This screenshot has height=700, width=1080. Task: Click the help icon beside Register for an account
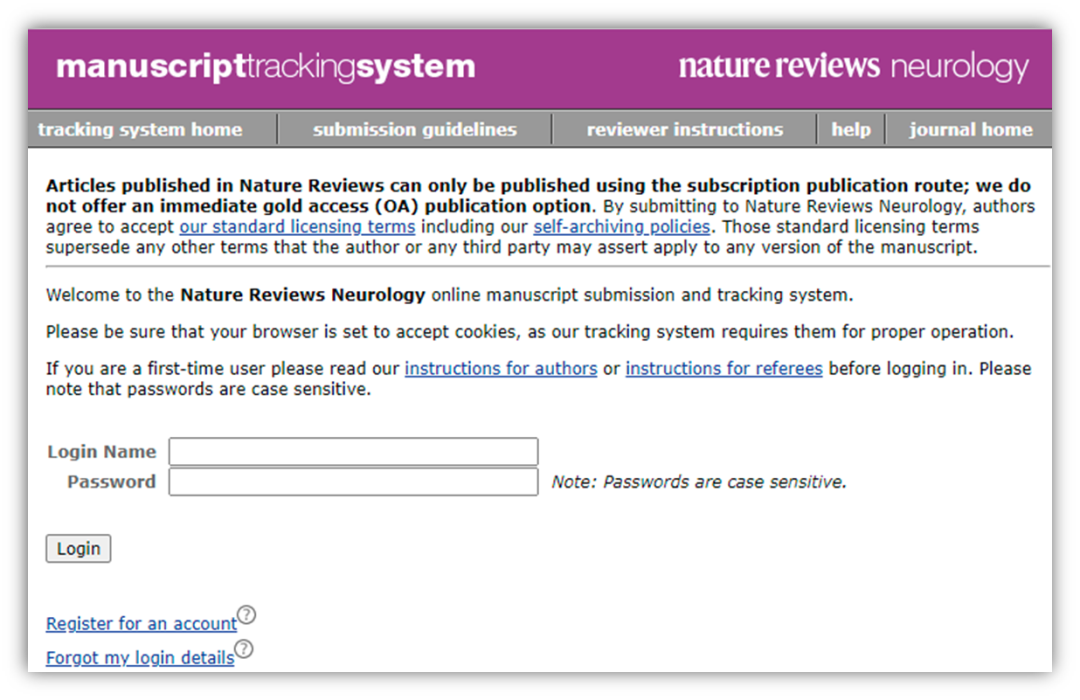247,614
